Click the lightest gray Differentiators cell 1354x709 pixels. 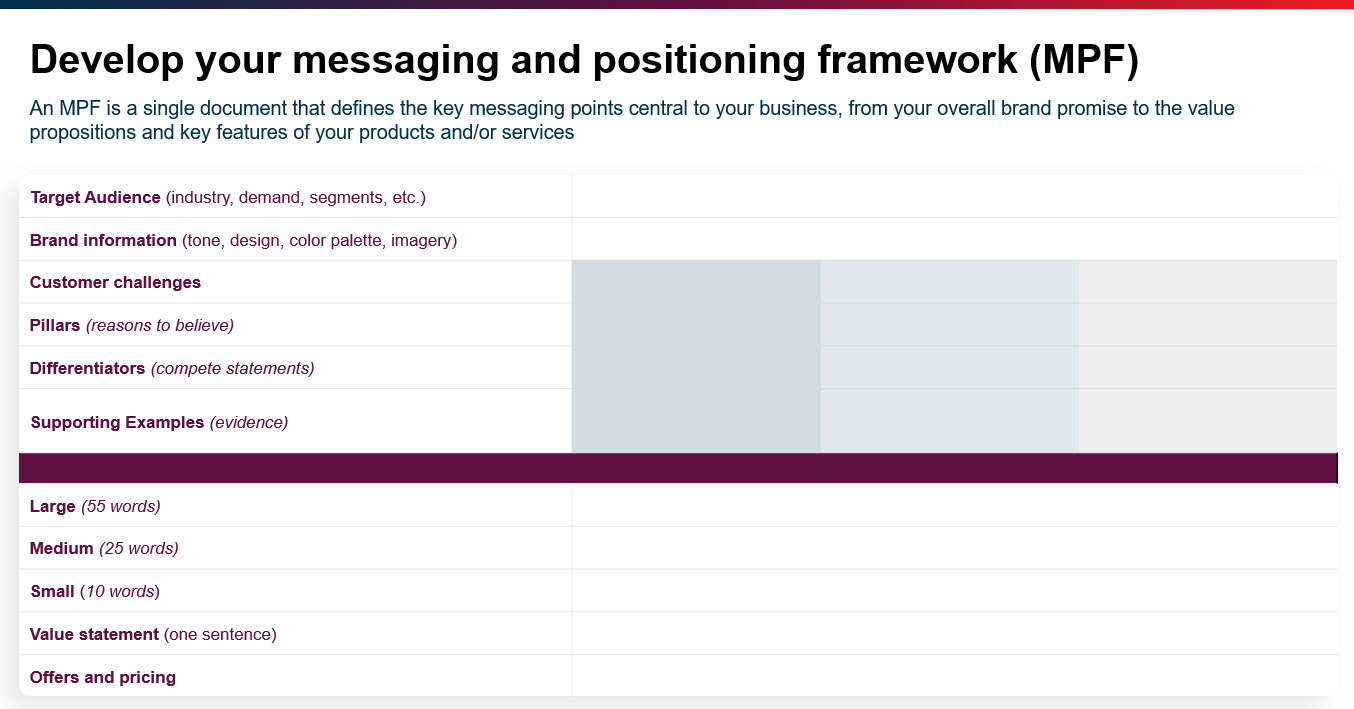click(x=1207, y=368)
